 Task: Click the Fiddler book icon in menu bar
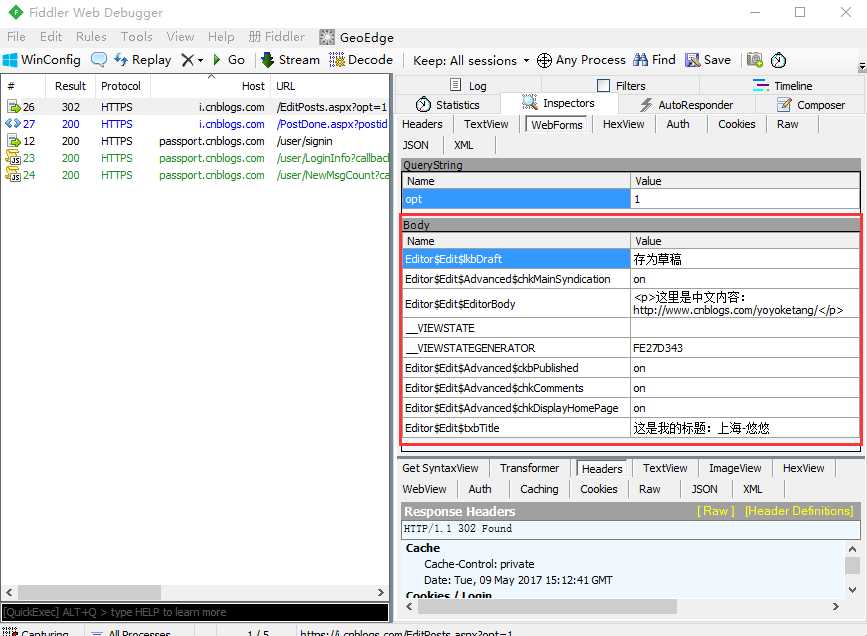tap(254, 37)
